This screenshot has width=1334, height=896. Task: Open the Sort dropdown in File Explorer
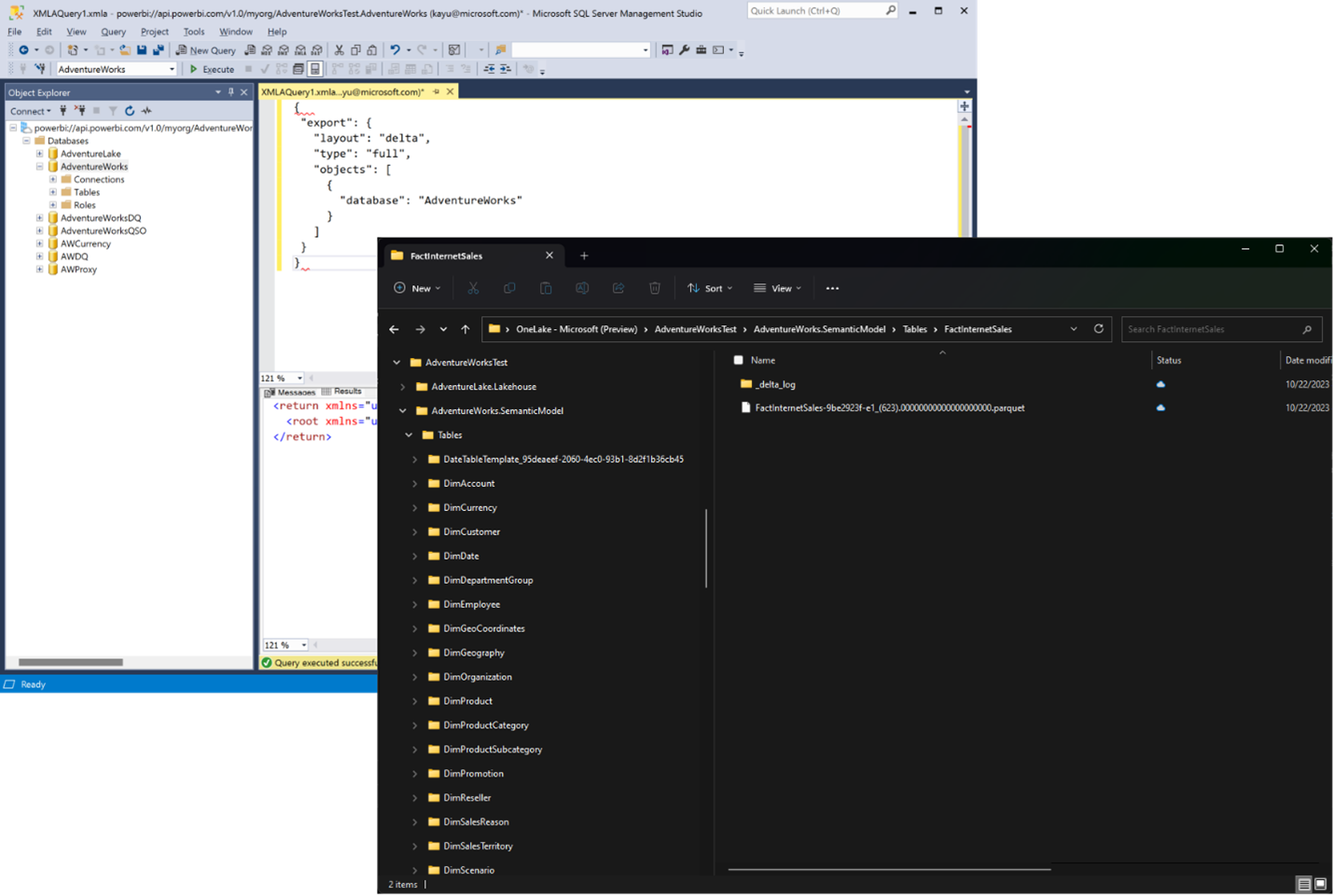point(709,287)
